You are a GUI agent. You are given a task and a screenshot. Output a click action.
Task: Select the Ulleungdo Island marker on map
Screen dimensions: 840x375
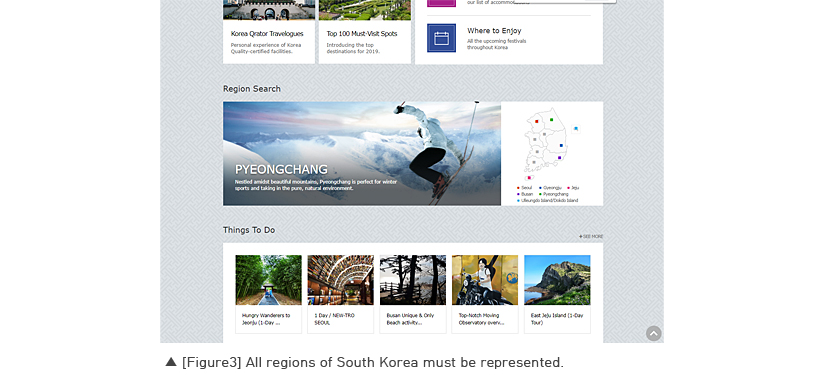pos(576,129)
